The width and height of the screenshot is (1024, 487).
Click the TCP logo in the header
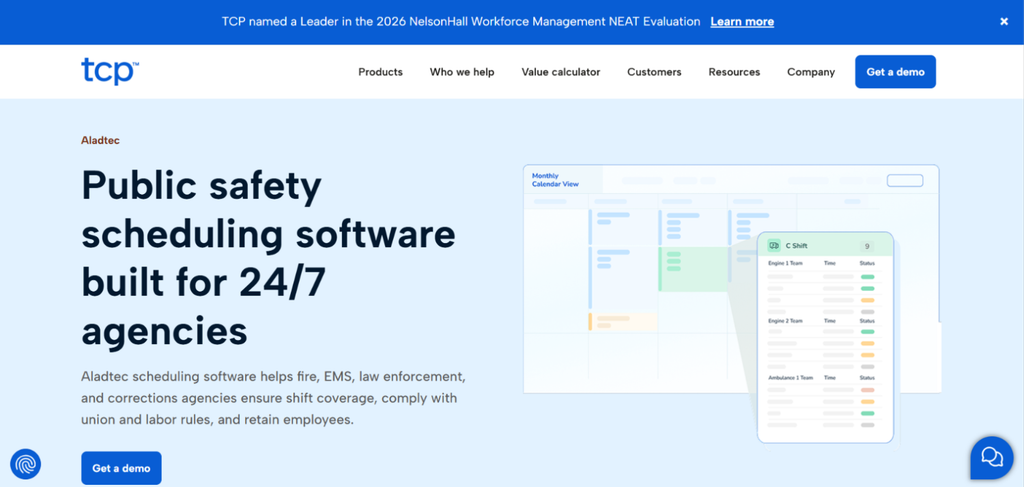[109, 71]
